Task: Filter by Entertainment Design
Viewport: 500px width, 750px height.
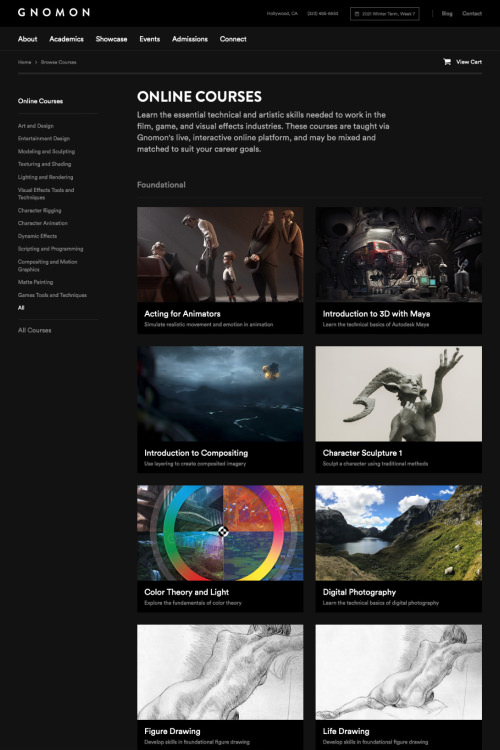Action: tap(44, 139)
